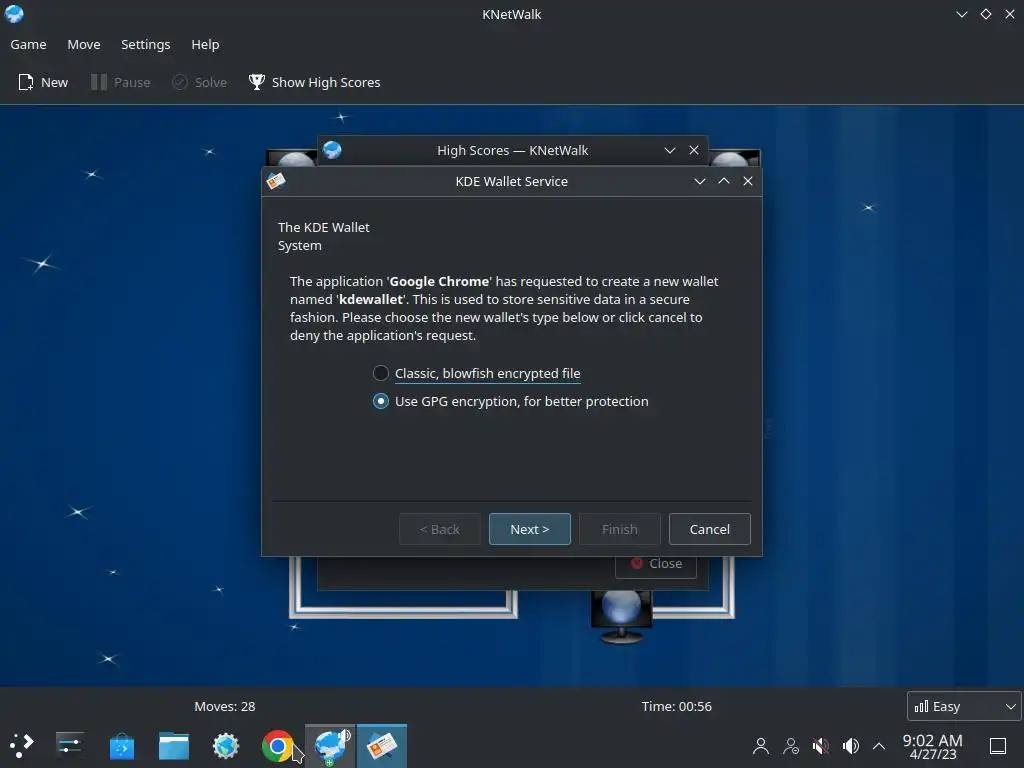Open the Help menu
Image resolution: width=1024 pixels, height=768 pixels.
[x=205, y=44]
